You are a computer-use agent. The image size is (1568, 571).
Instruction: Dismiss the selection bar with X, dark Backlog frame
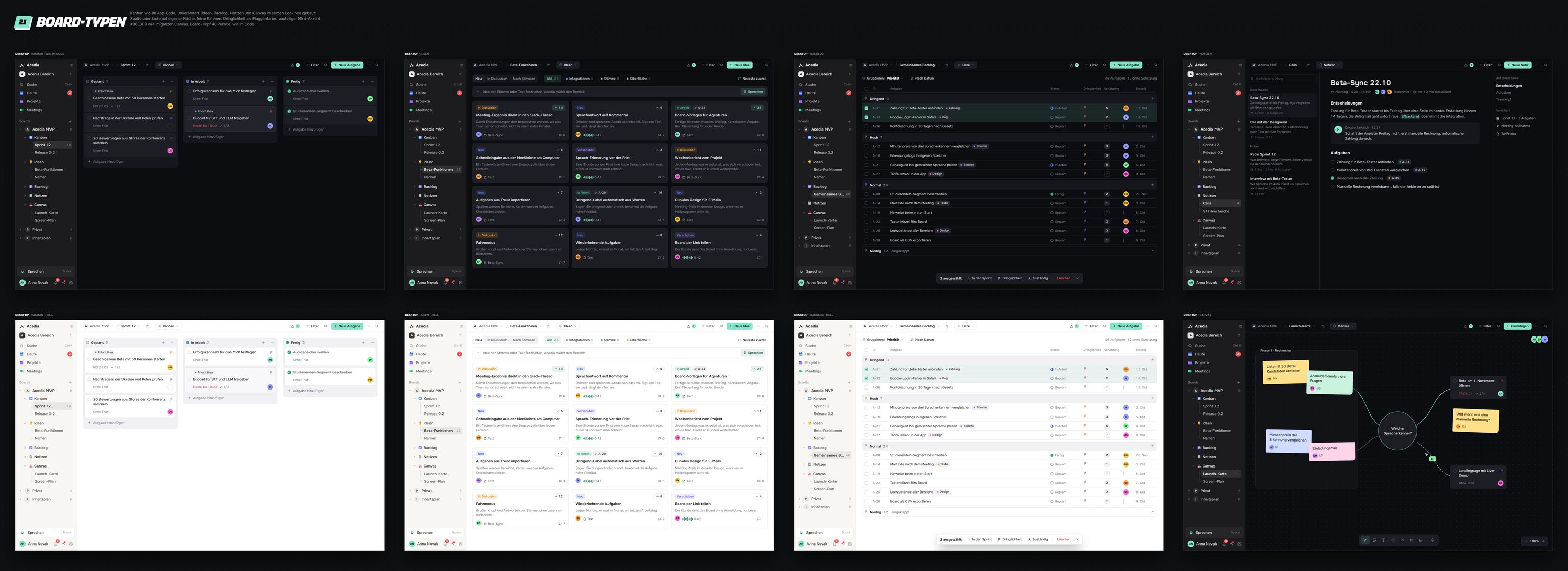click(x=1077, y=278)
